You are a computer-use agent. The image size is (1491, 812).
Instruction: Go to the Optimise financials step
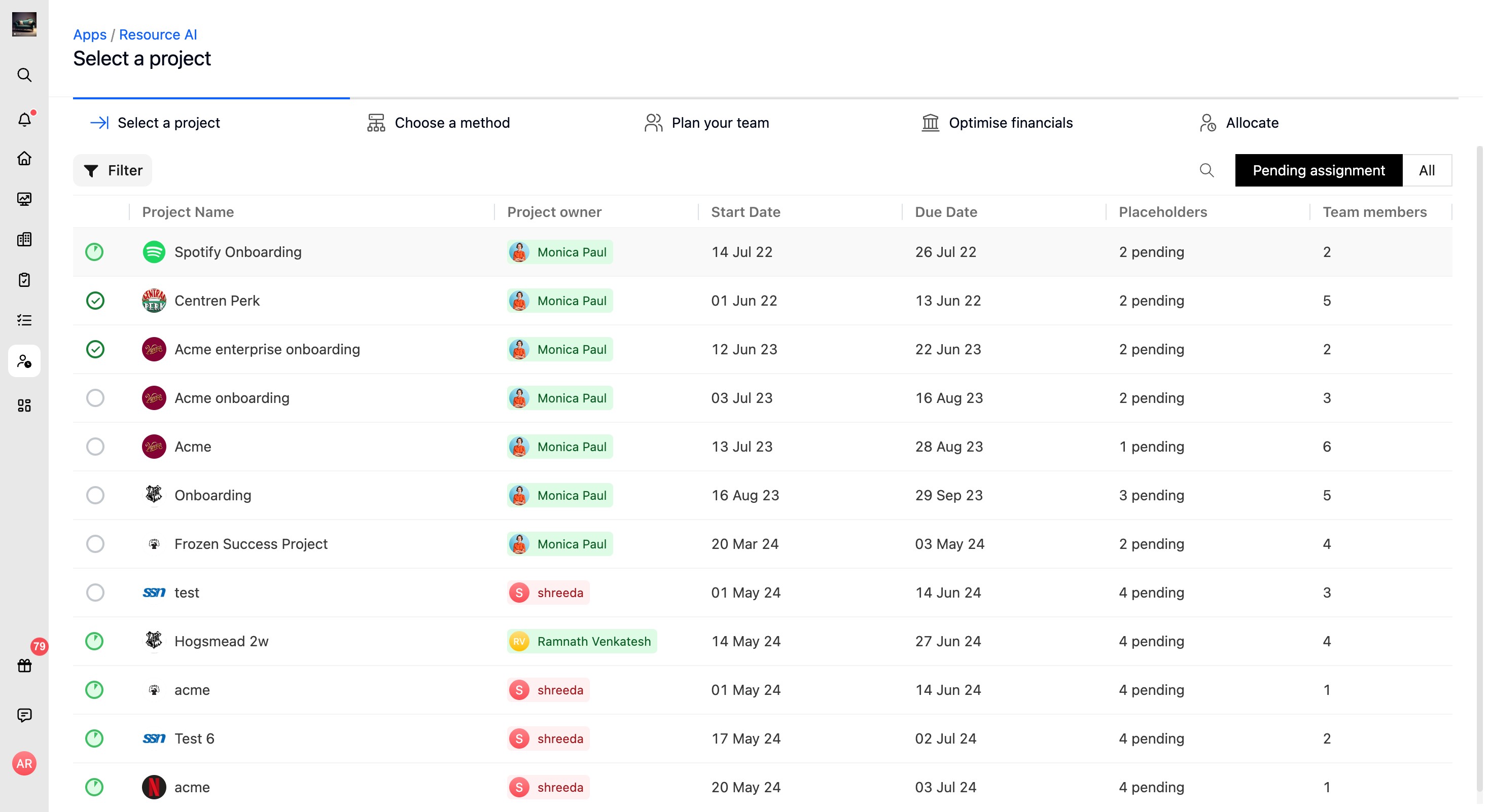(997, 123)
